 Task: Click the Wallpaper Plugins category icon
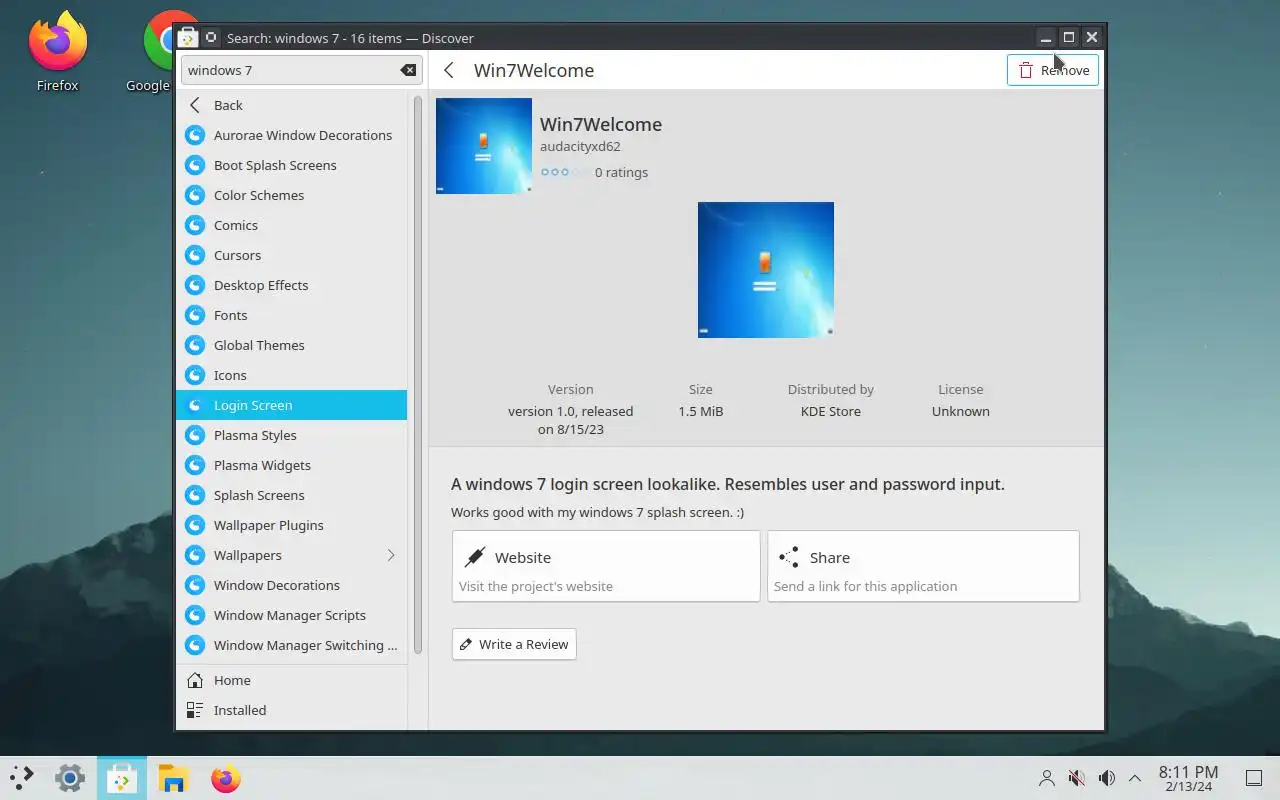click(195, 525)
